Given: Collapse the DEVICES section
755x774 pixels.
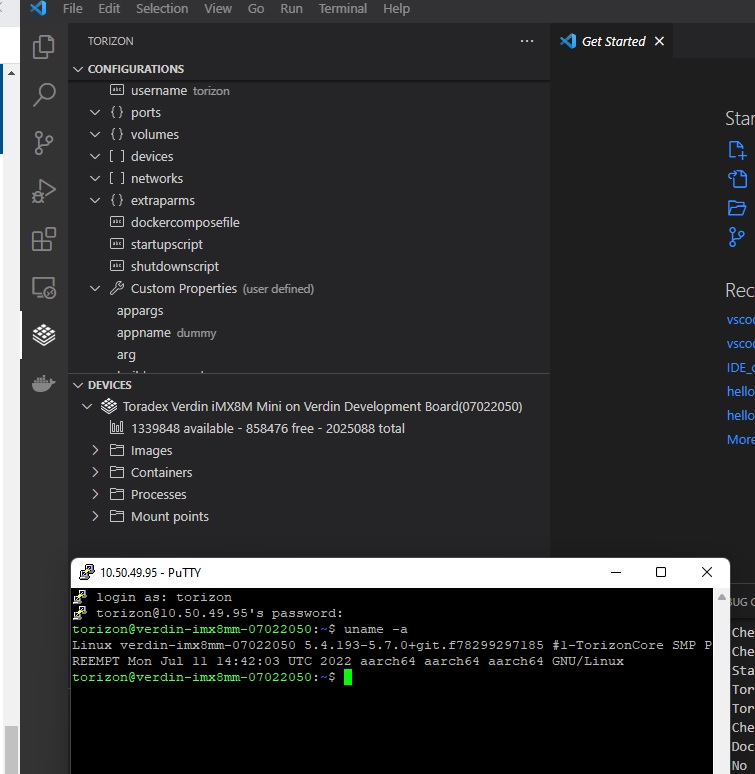Looking at the screenshot, I should [77, 385].
